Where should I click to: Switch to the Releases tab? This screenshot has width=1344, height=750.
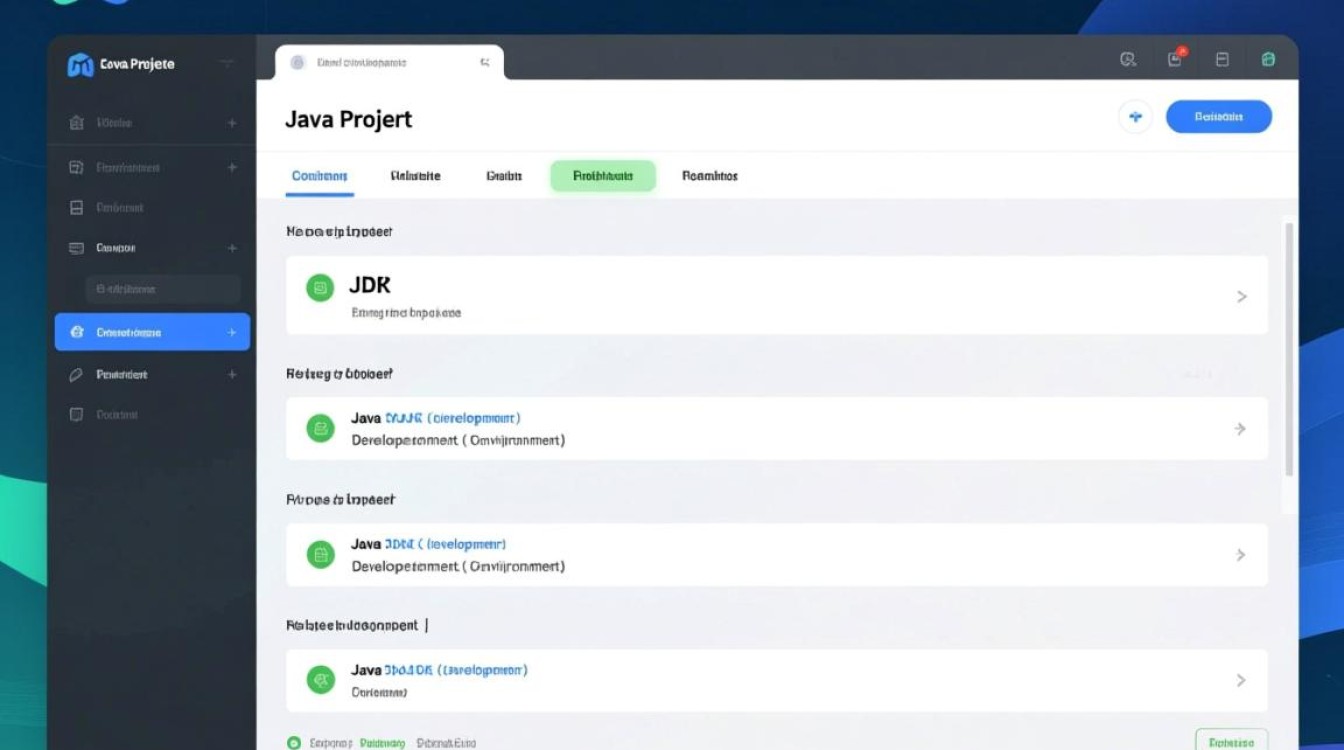[415, 175]
